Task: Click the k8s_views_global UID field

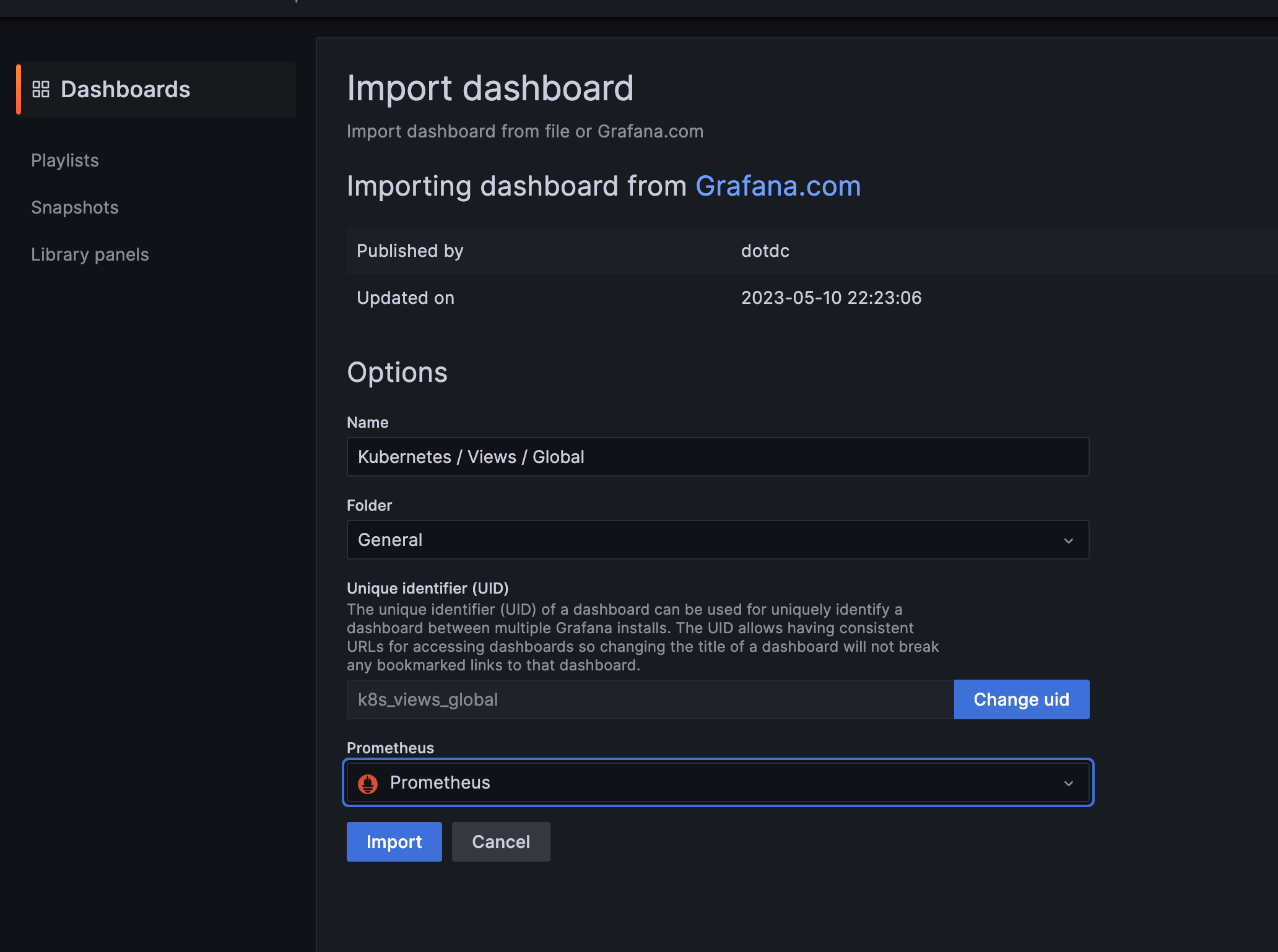Action: click(x=650, y=699)
